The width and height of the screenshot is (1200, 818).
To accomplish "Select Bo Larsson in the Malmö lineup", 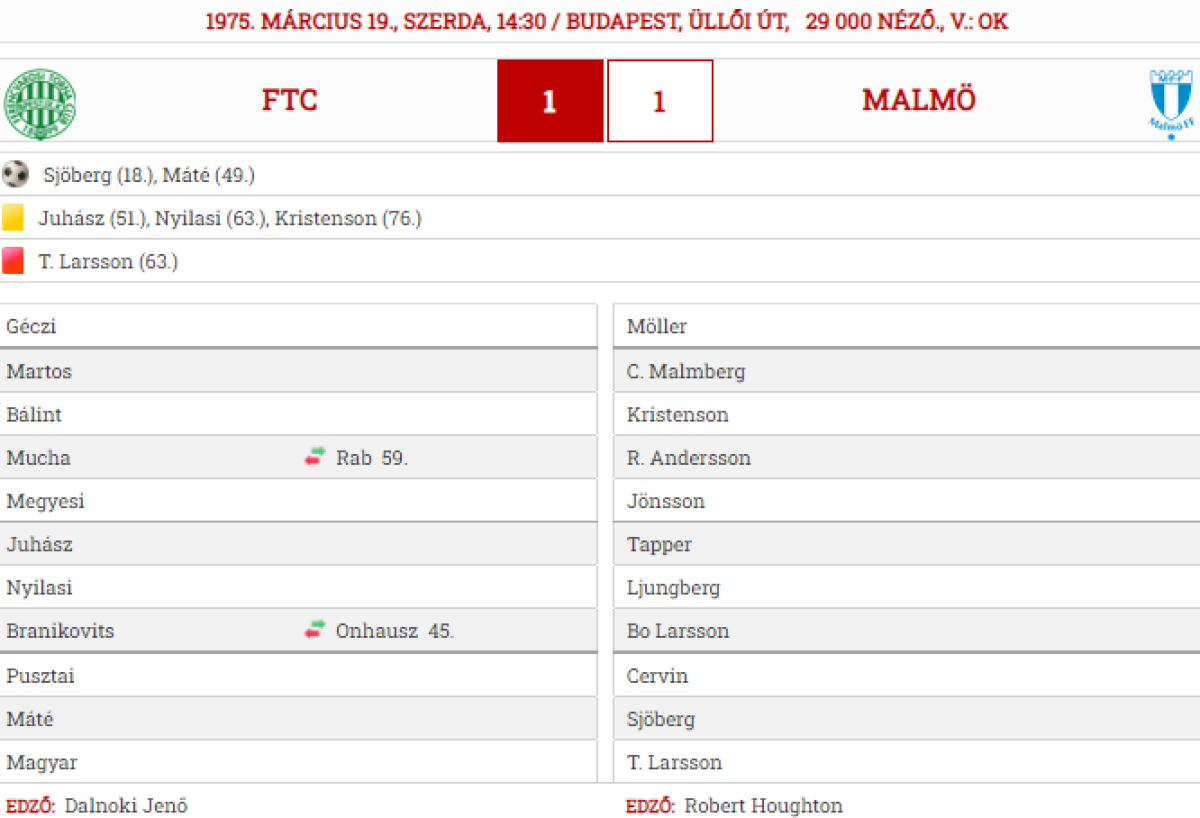I will pyautogui.click(x=677, y=631).
